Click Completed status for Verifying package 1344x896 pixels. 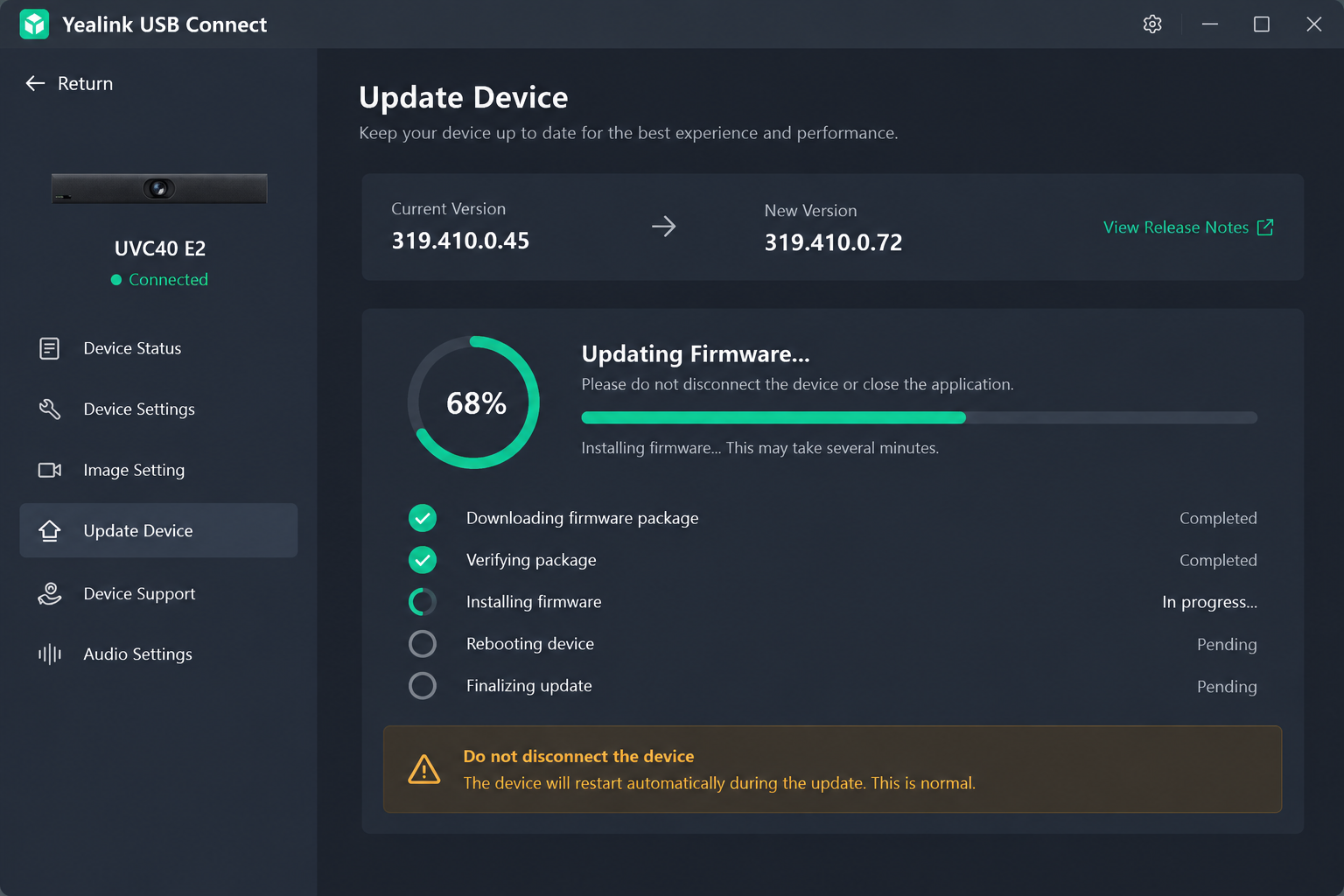1218,560
